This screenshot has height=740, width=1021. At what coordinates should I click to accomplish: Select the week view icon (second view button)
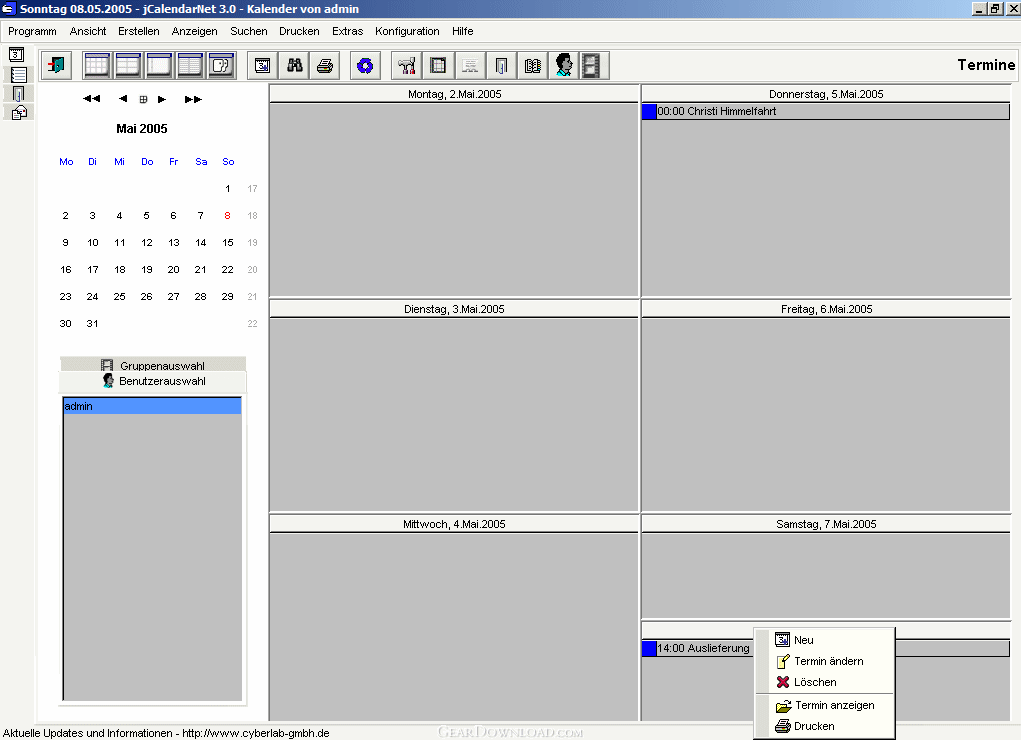click(x=128, y=65)
